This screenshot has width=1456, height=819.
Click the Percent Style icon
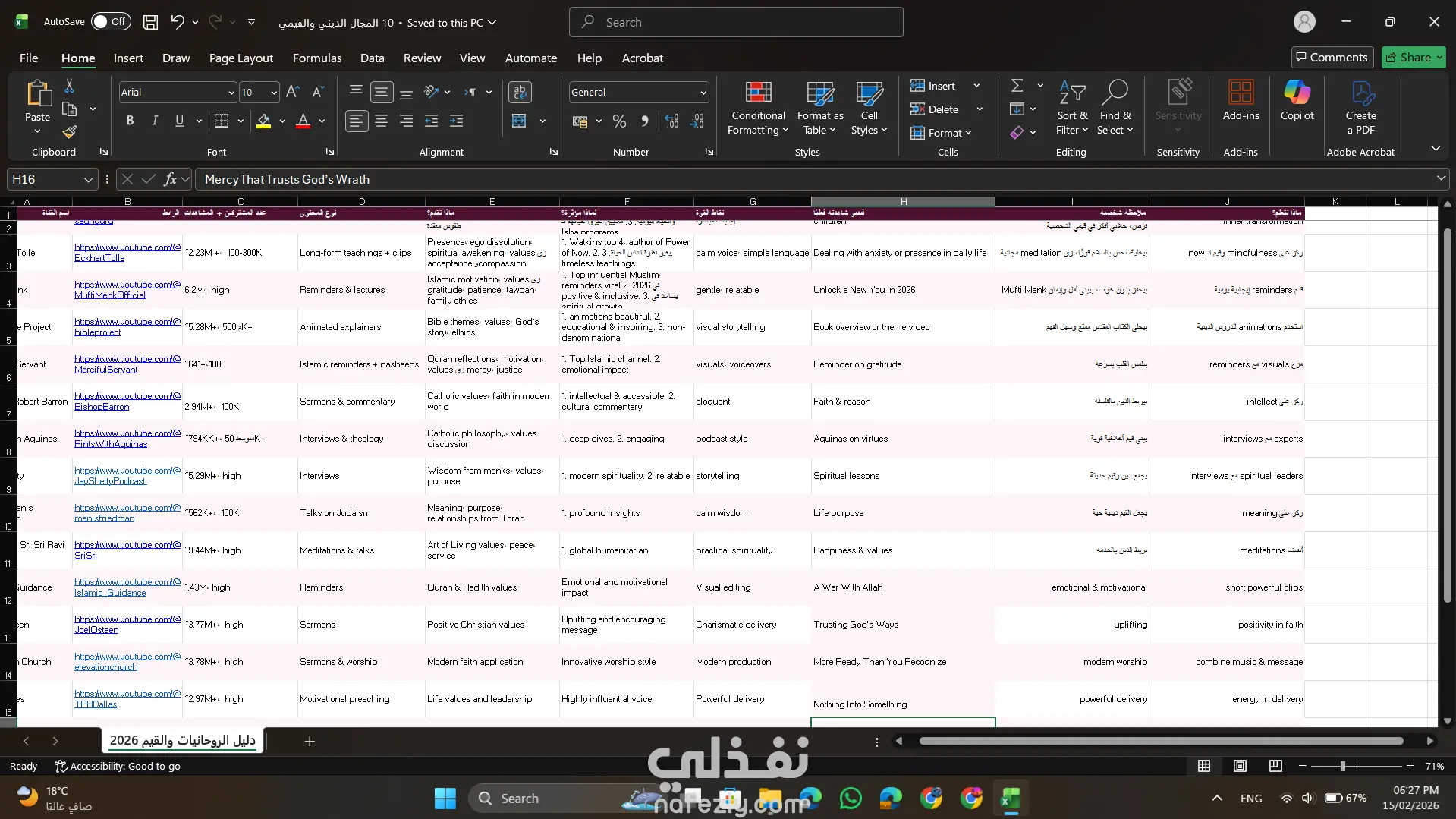pos(619,121)
